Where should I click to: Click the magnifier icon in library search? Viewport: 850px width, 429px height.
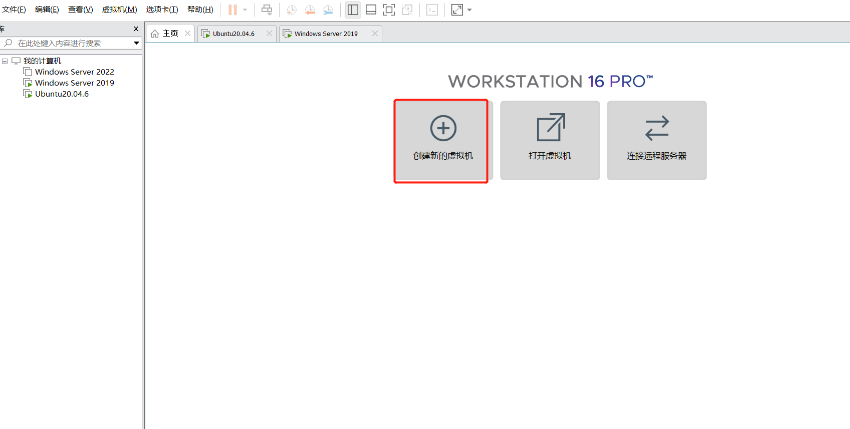point(8,43)
